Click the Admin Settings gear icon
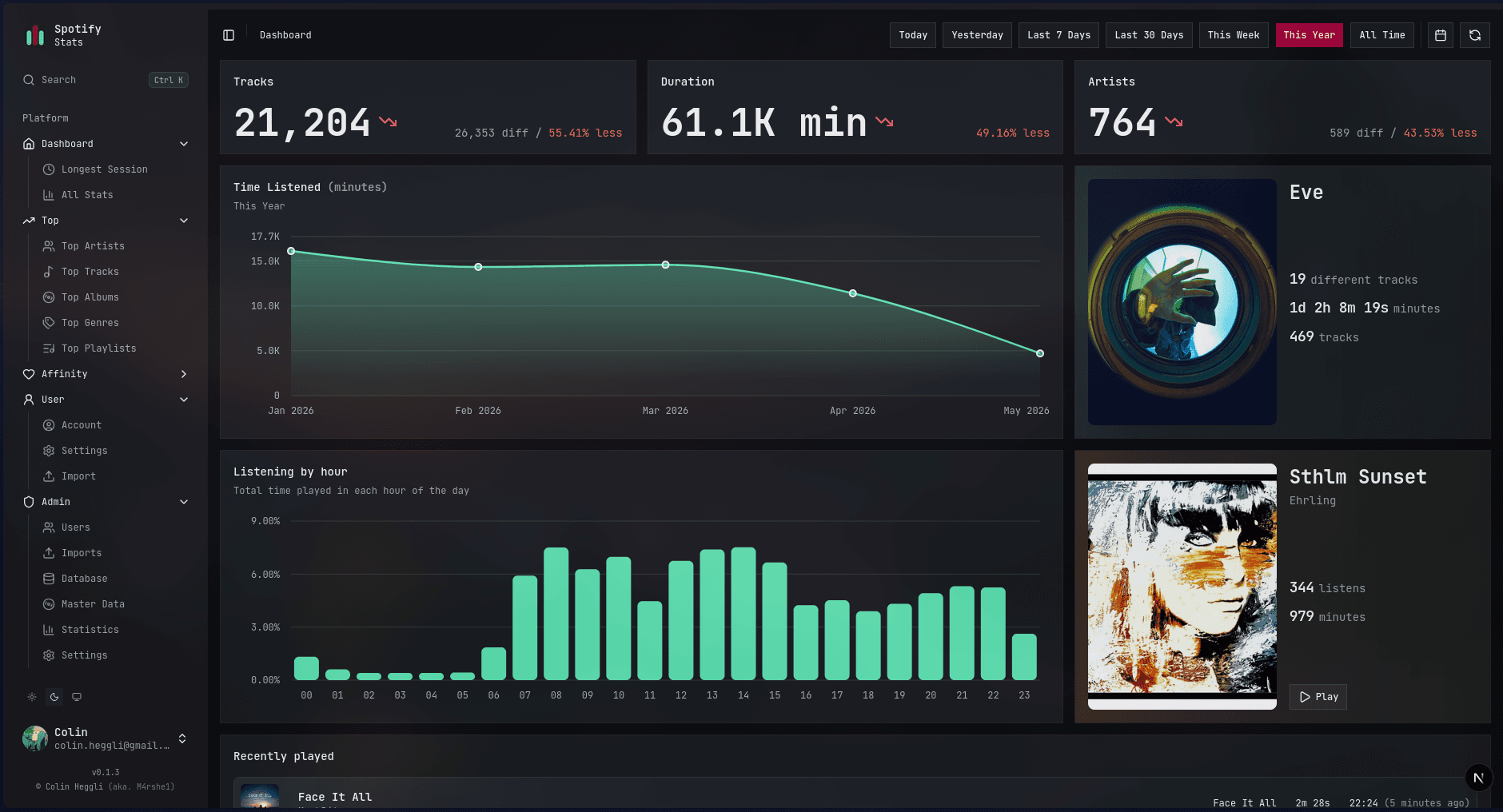1503x812 pixels. click(49, 655)
